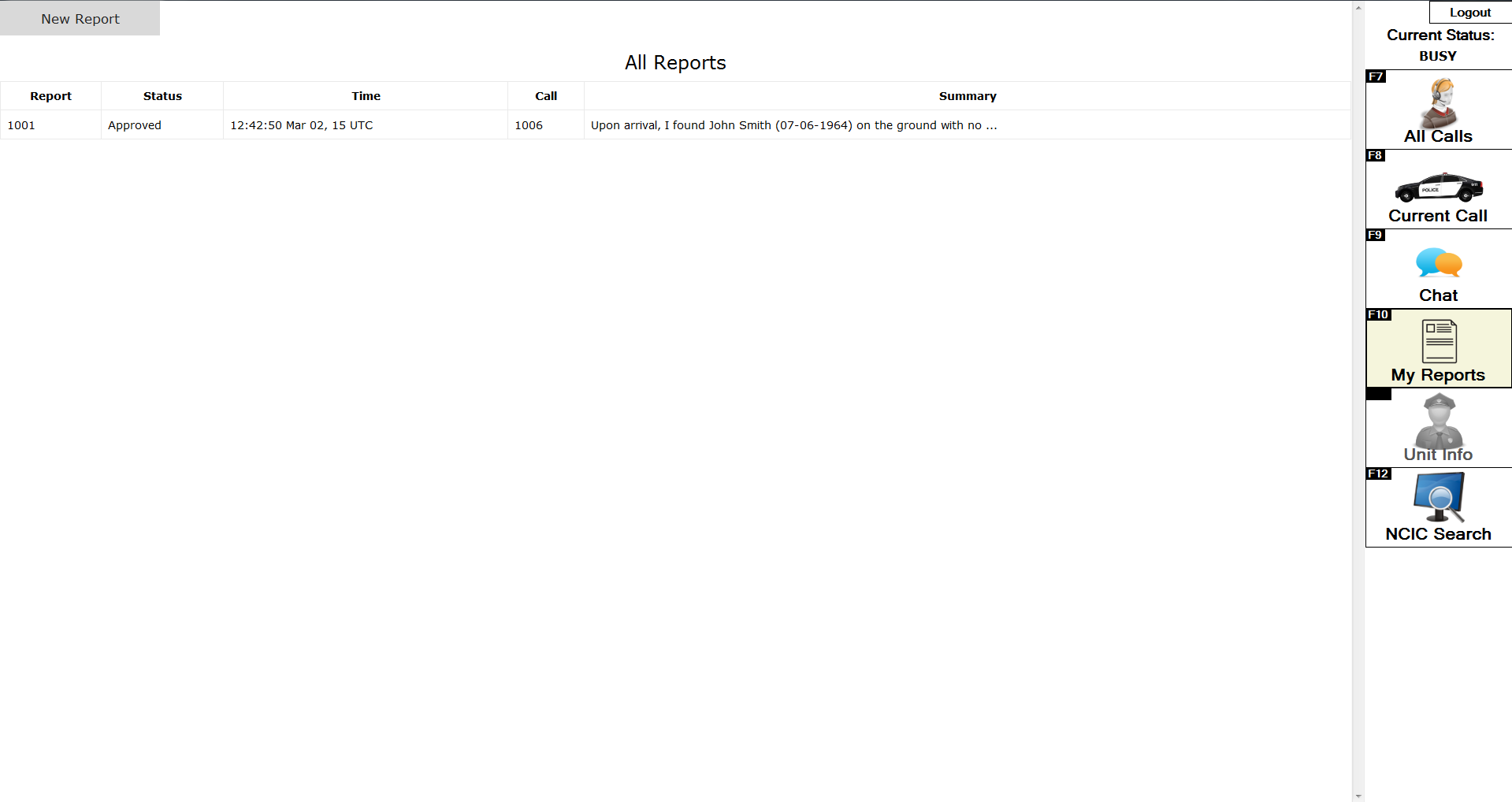Viewport: 1512px width, 802px height.
Task: Select report number 1001 cell
Action: (x=50, y=125)
